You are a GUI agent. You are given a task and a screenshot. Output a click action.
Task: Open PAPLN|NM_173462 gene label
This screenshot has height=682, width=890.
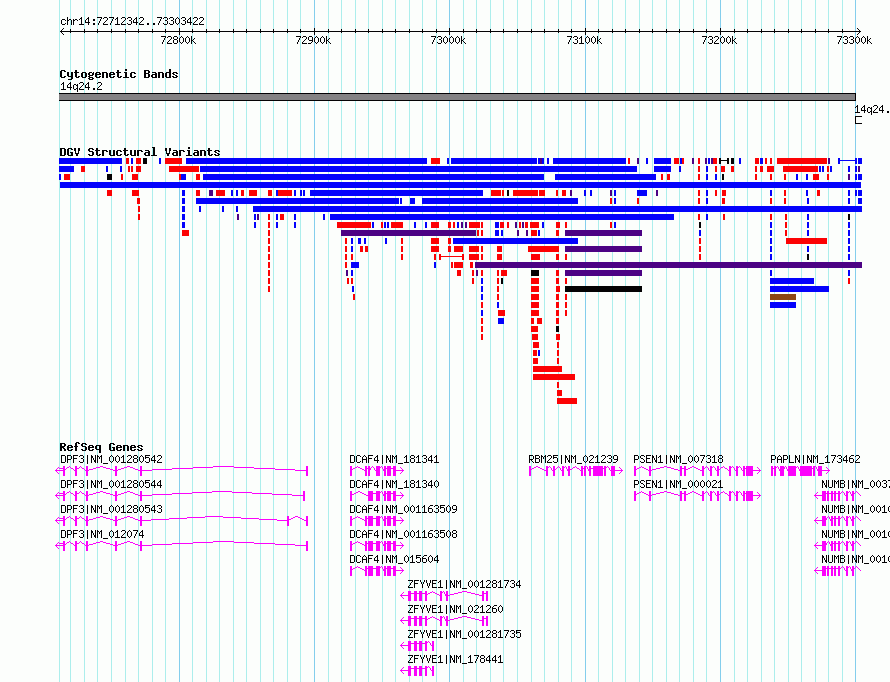[x=815, y=459]
